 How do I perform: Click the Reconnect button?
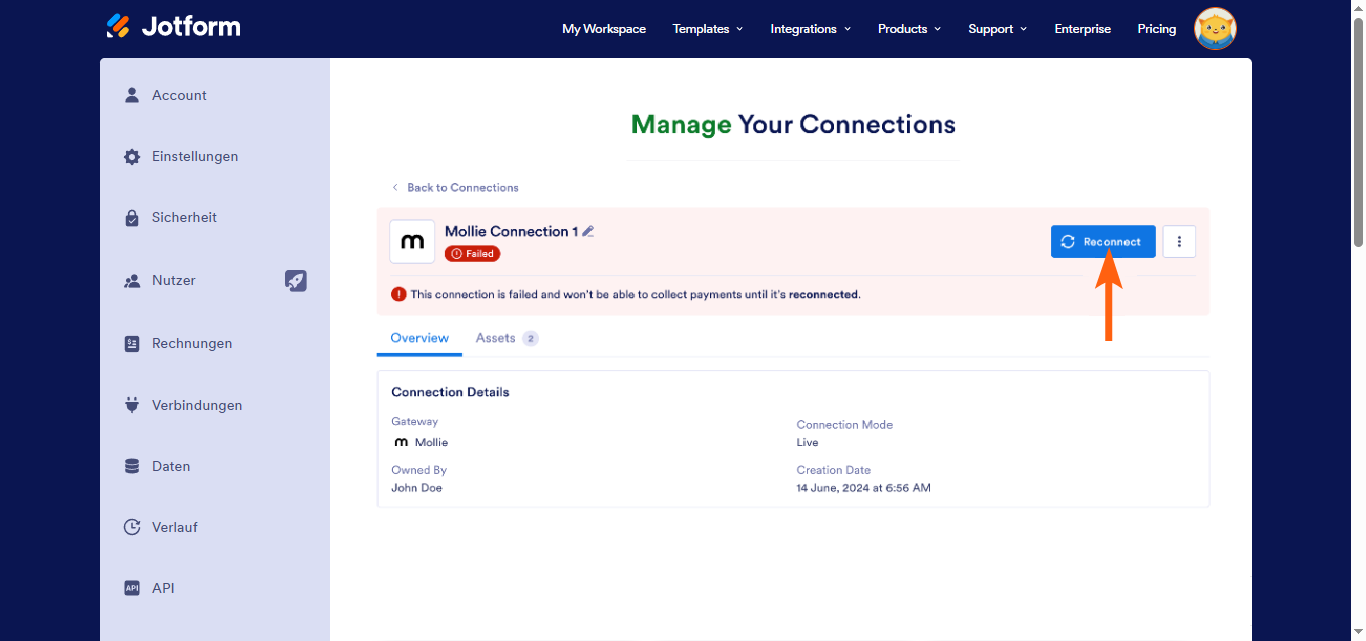[x=1103, y=241]
